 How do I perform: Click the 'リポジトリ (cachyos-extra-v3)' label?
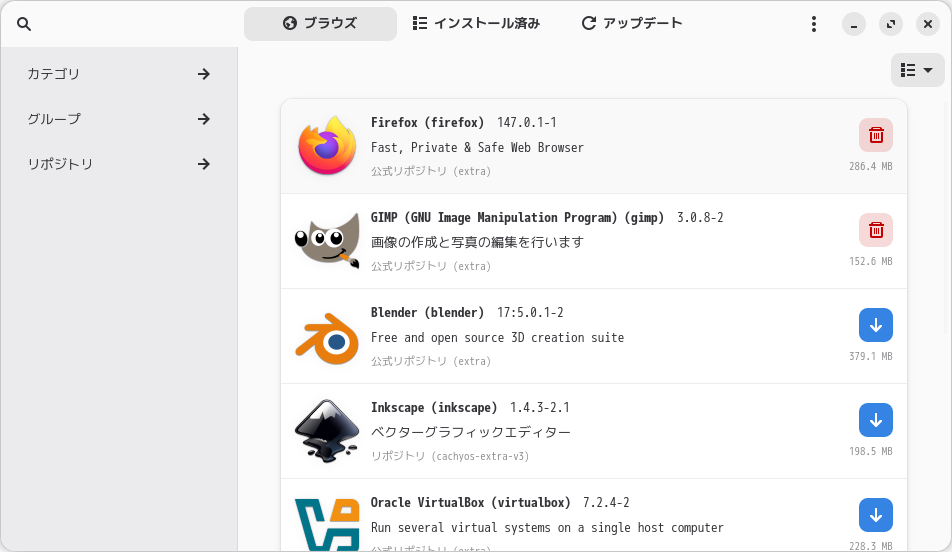coord(450,456)
